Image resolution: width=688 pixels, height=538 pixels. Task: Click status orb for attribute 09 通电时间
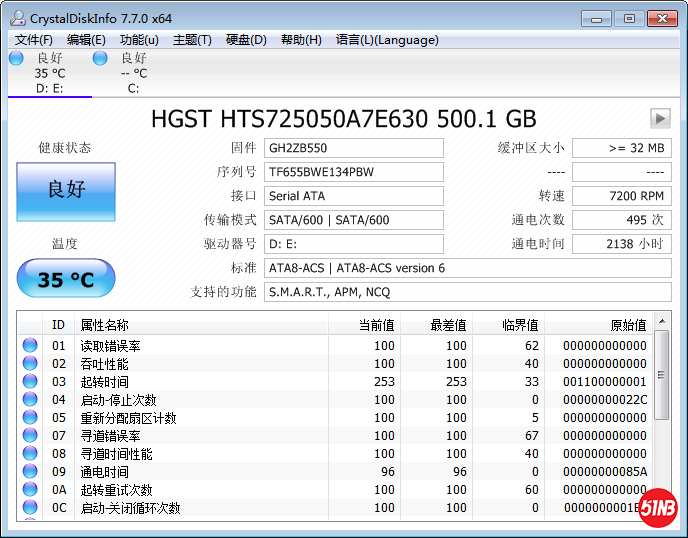[x=30, y=472]
